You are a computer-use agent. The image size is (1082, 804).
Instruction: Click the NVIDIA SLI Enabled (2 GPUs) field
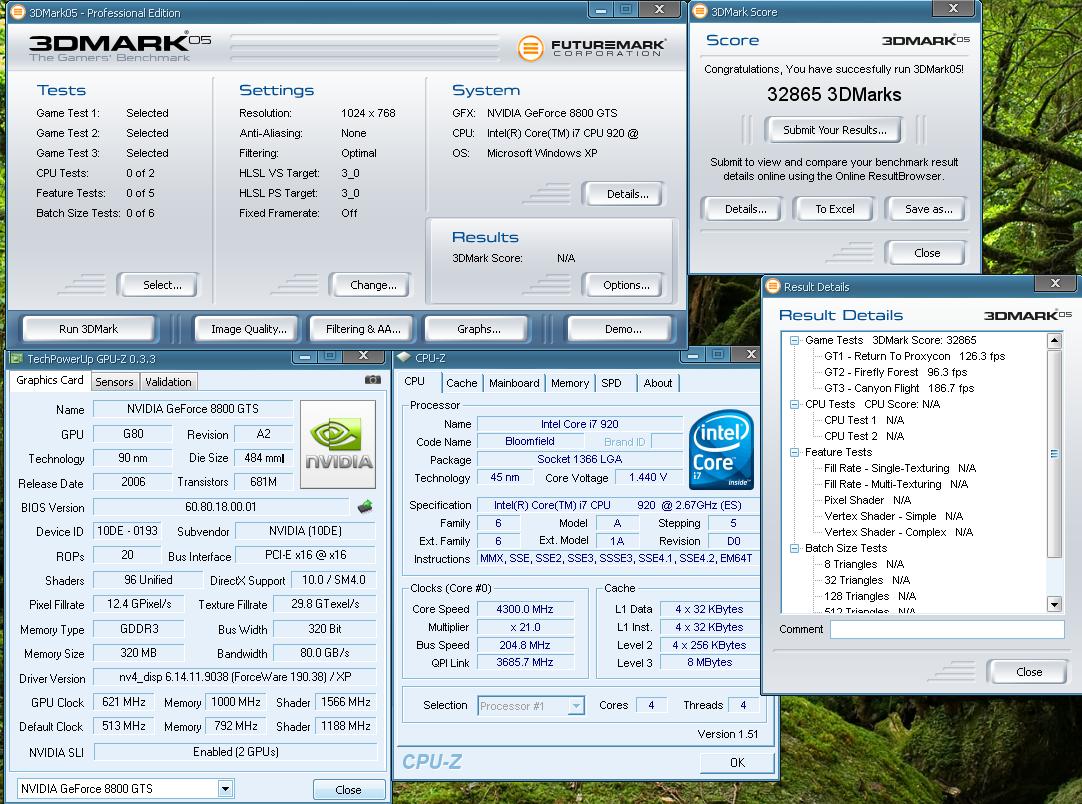tap(235, 752)
